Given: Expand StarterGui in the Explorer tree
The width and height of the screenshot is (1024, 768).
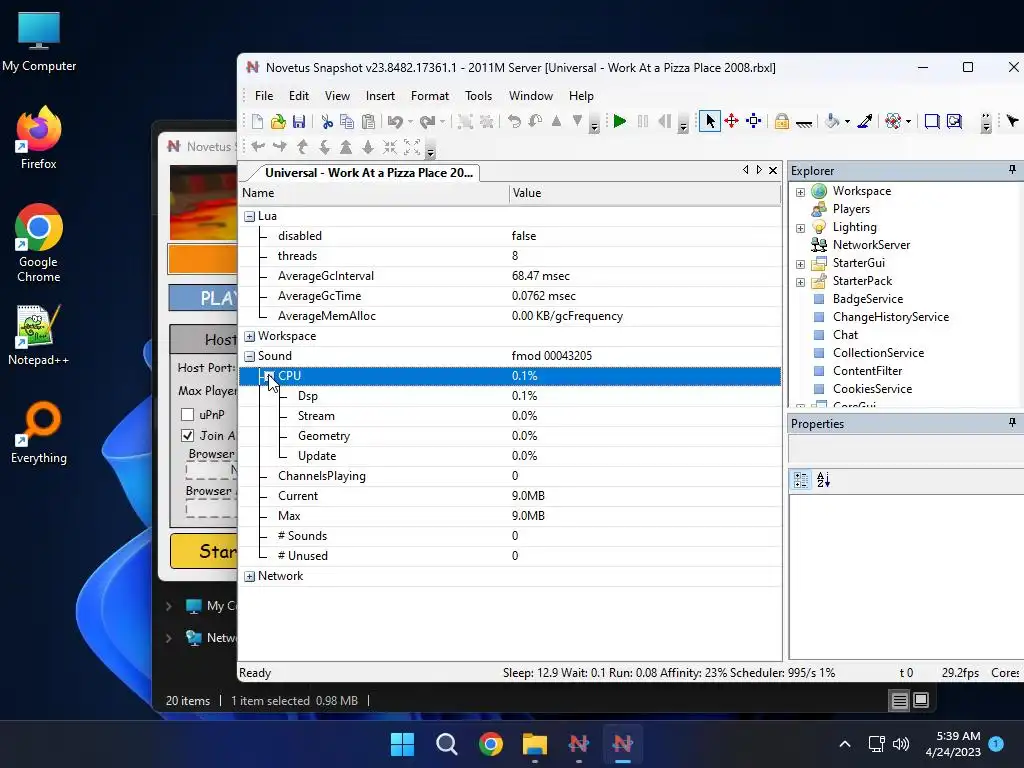Looking at the screenshot, I should [800, 264].
